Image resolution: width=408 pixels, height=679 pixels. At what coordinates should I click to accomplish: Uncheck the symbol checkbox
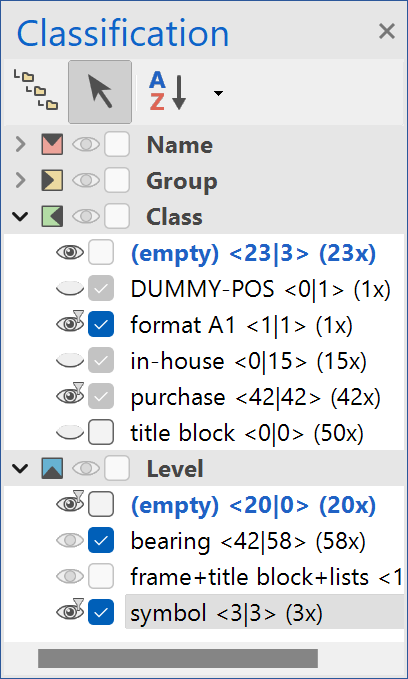click(x=101, y=612)
